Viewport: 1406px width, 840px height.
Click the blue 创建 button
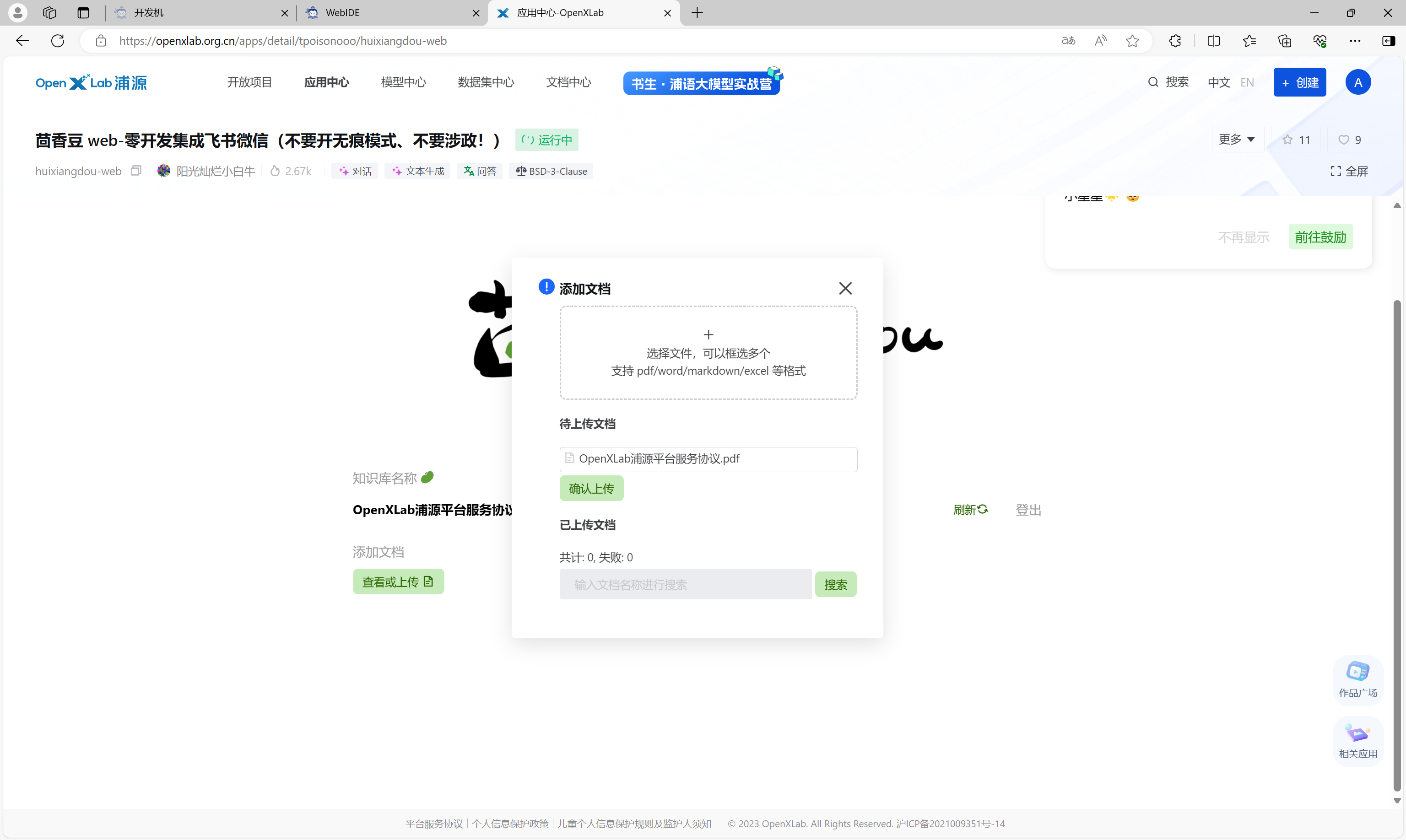coord(1299,83)
